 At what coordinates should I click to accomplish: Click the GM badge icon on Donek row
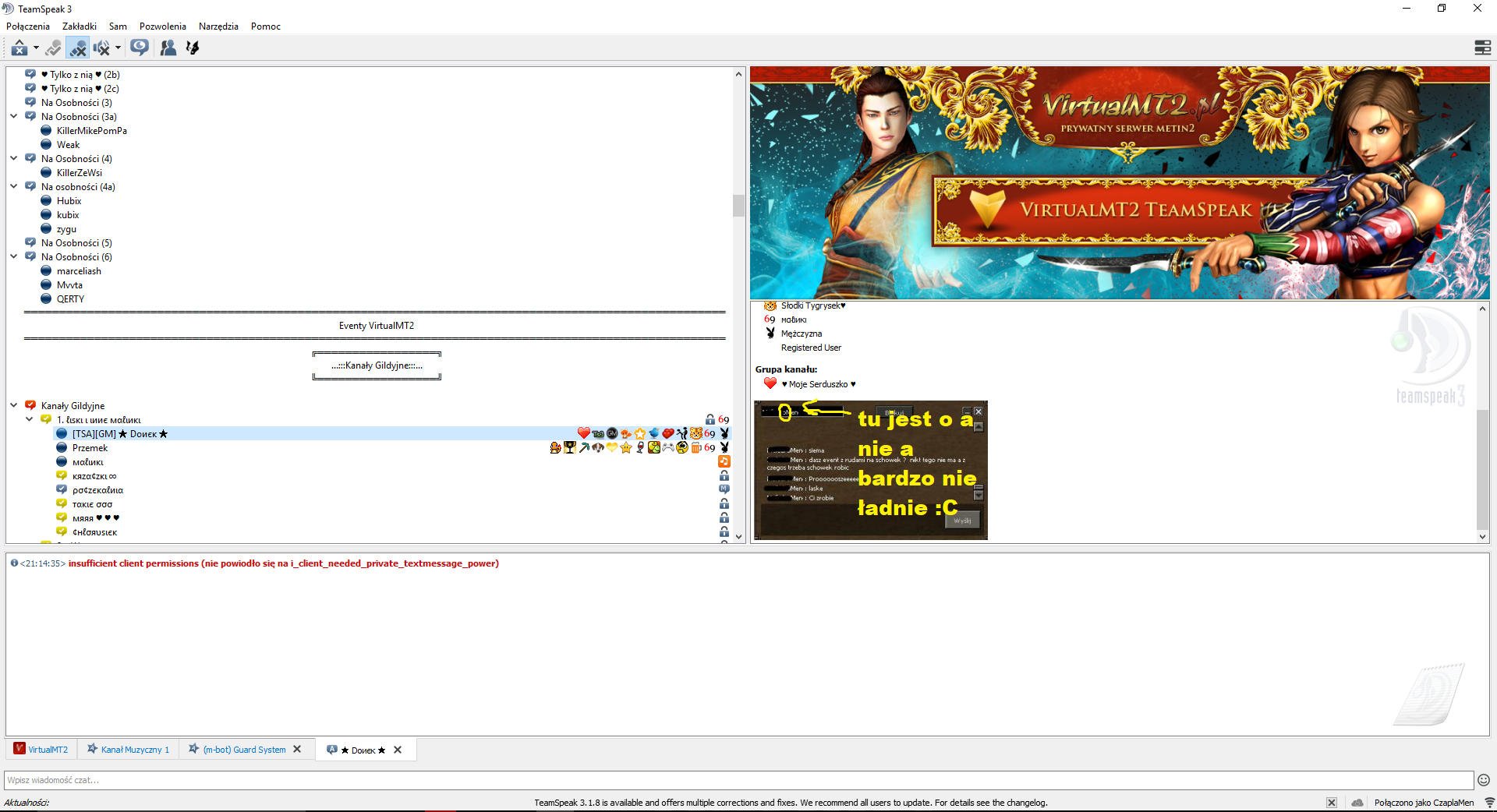point(612,433)
